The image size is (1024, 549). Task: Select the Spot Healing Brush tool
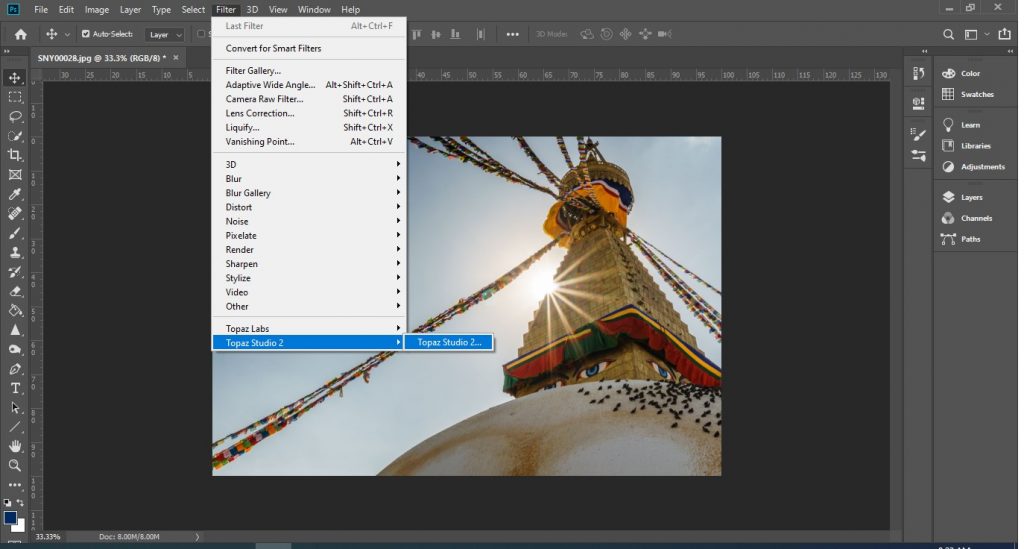(14, 213)
